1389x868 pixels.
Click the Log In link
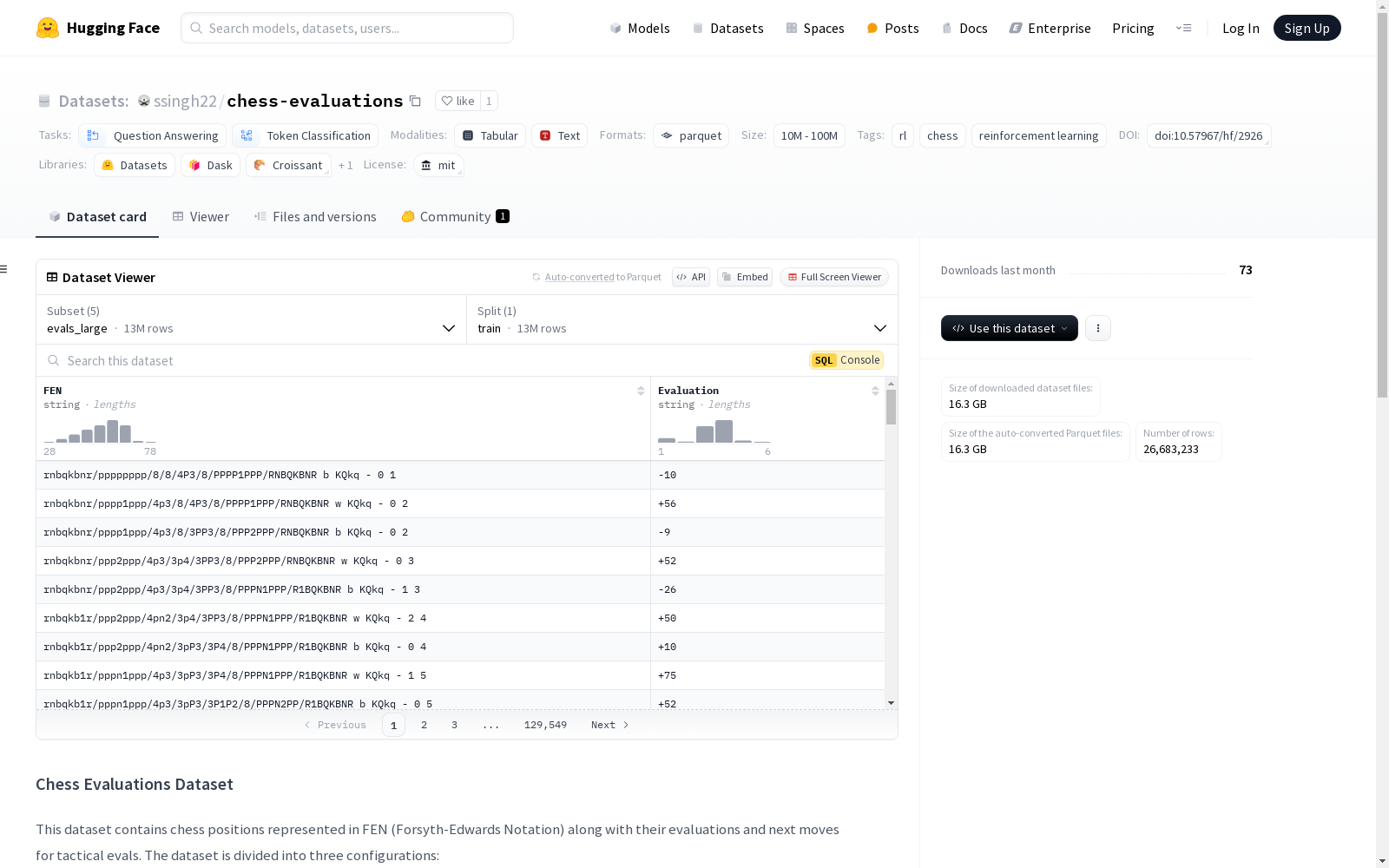1241,28
